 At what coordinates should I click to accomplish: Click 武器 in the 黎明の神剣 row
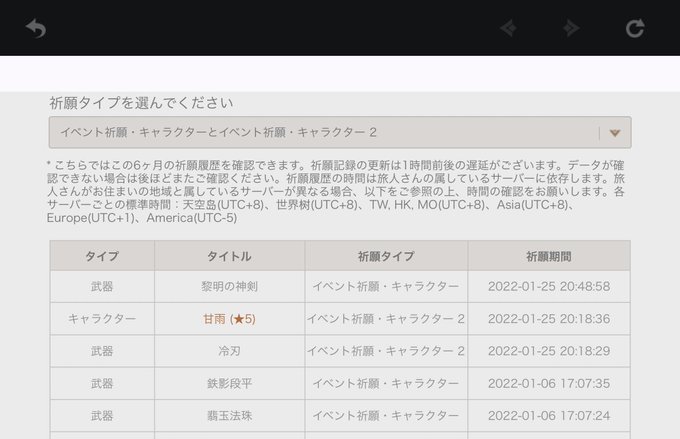pyautogui.click(x=102, y=286)
